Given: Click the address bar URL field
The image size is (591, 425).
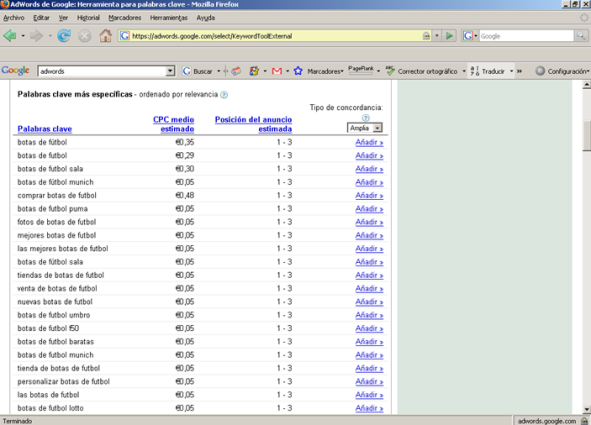Looking at the screenshot, I should pyautogui.click(x=275, y=36).
